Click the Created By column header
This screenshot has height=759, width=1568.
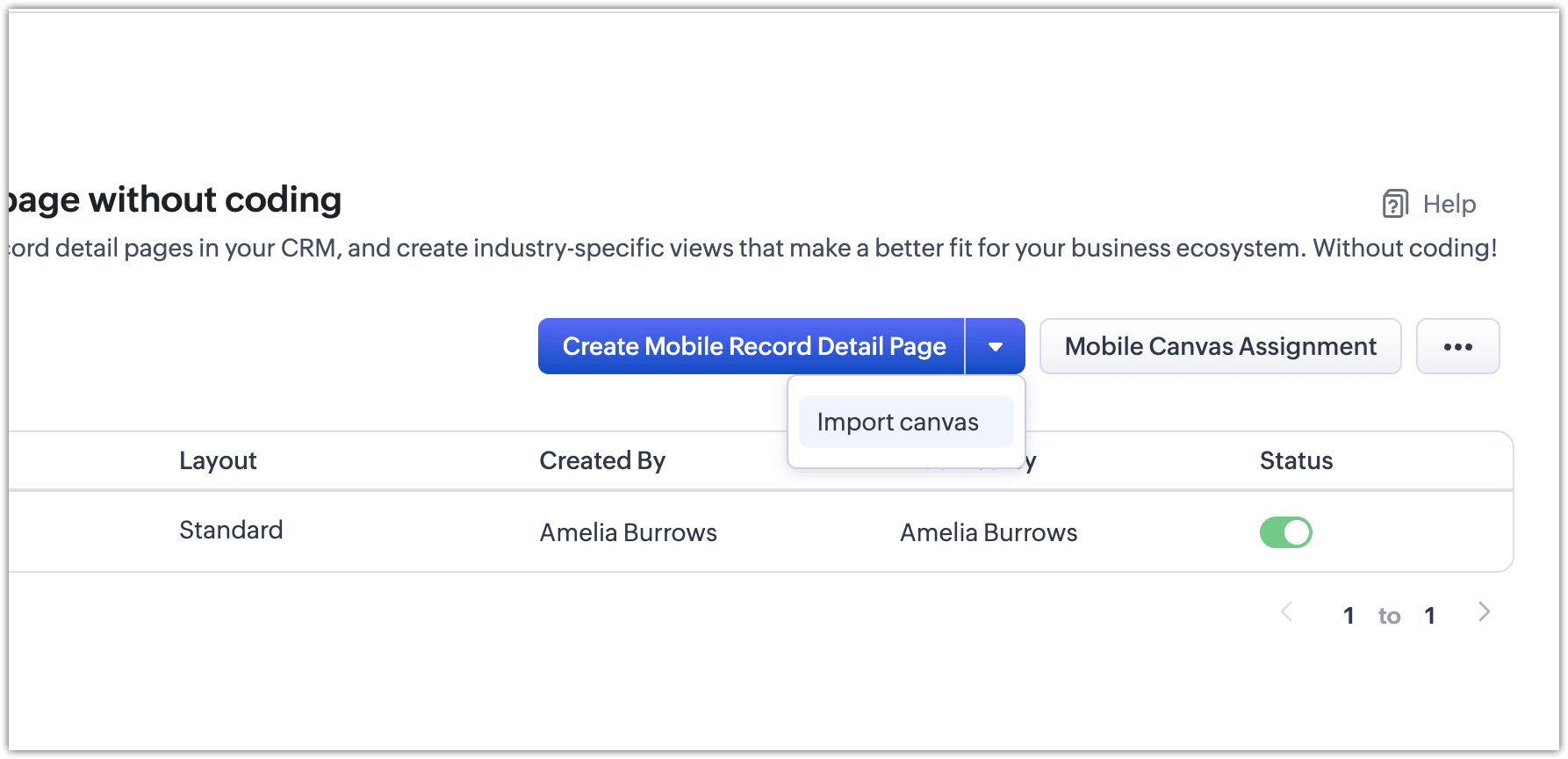point(602,460)
